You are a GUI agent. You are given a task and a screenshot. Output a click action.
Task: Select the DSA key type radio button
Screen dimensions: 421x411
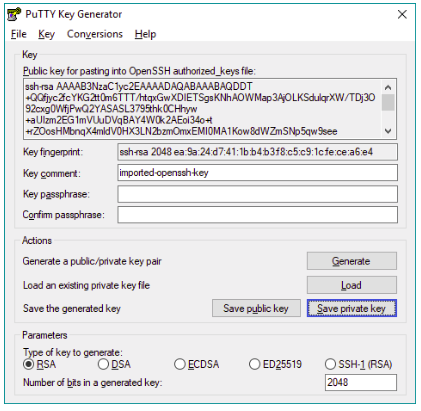click(x=103, y=364)
